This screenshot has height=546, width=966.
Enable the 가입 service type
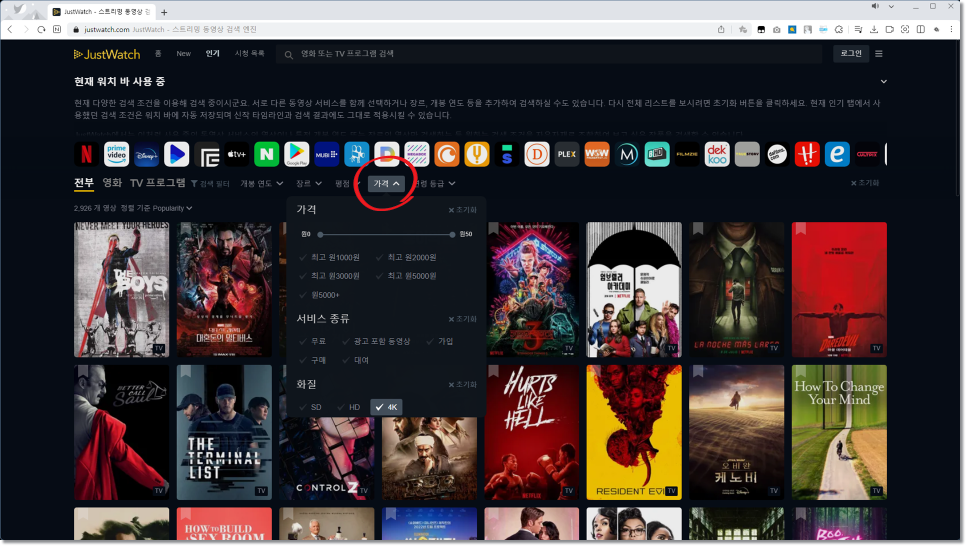(x=440, y=341)
